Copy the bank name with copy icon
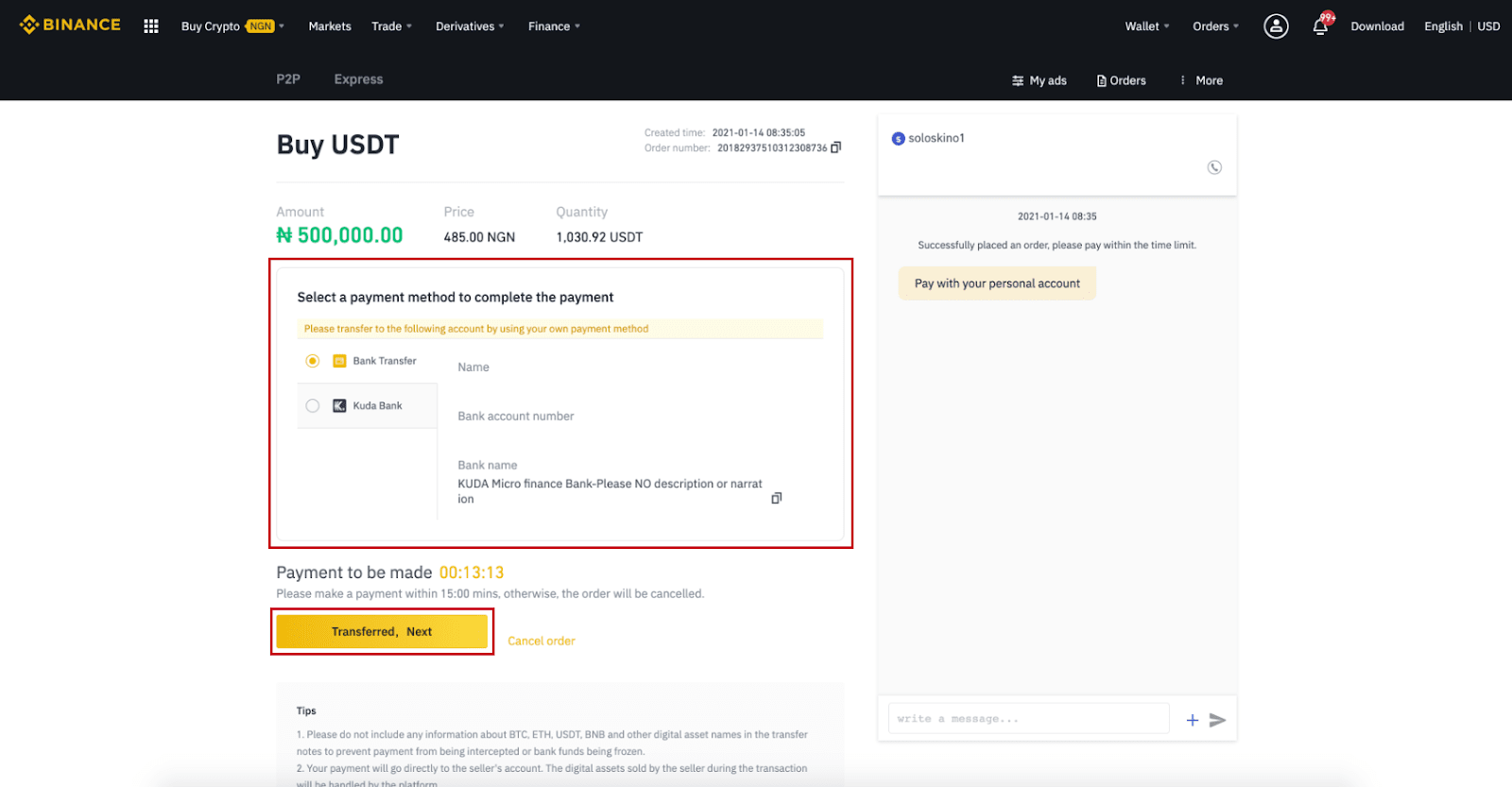 tap(777, 498)
